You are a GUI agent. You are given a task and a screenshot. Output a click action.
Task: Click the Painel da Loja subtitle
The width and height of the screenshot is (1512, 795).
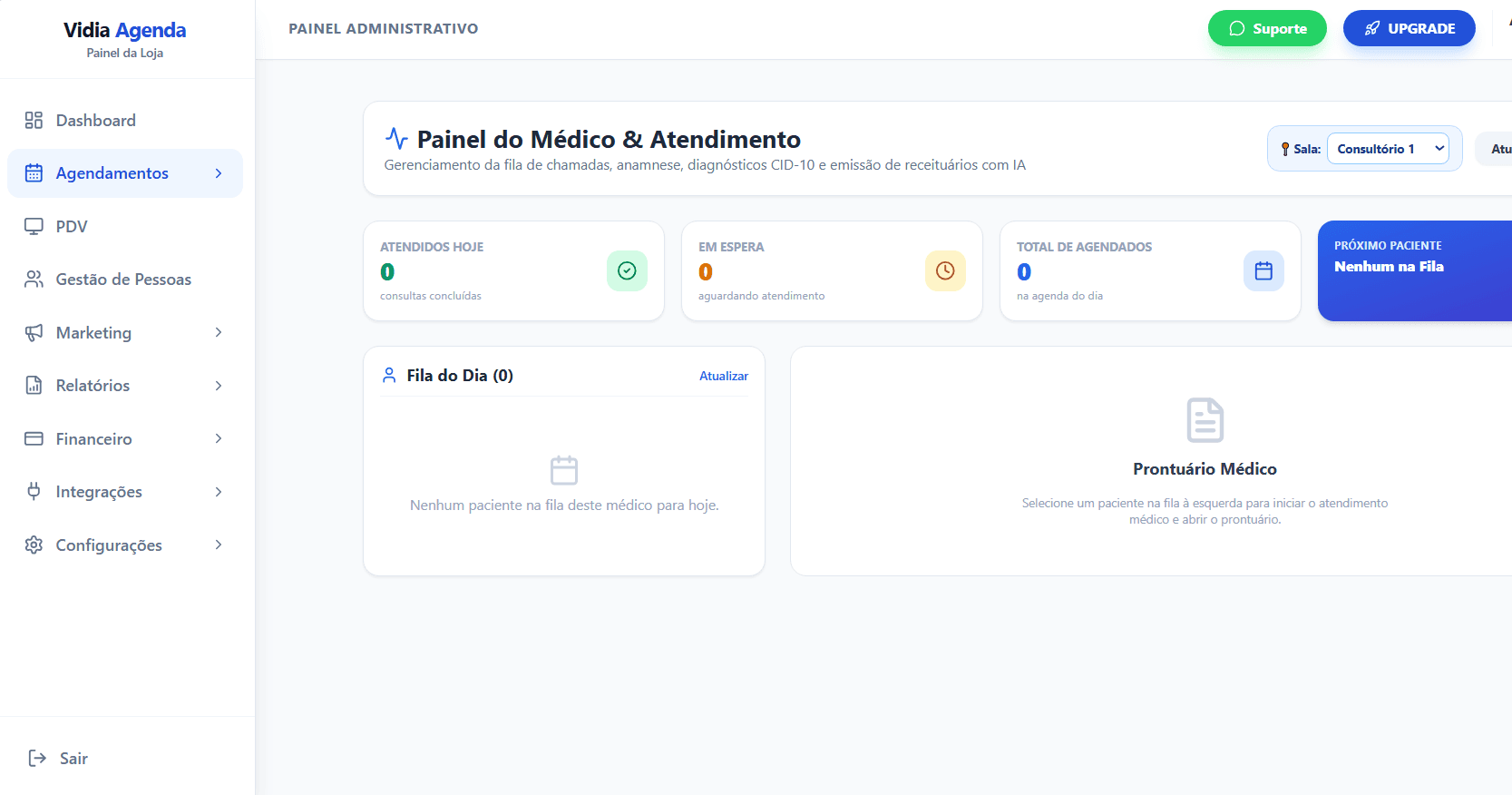point(125,53)
